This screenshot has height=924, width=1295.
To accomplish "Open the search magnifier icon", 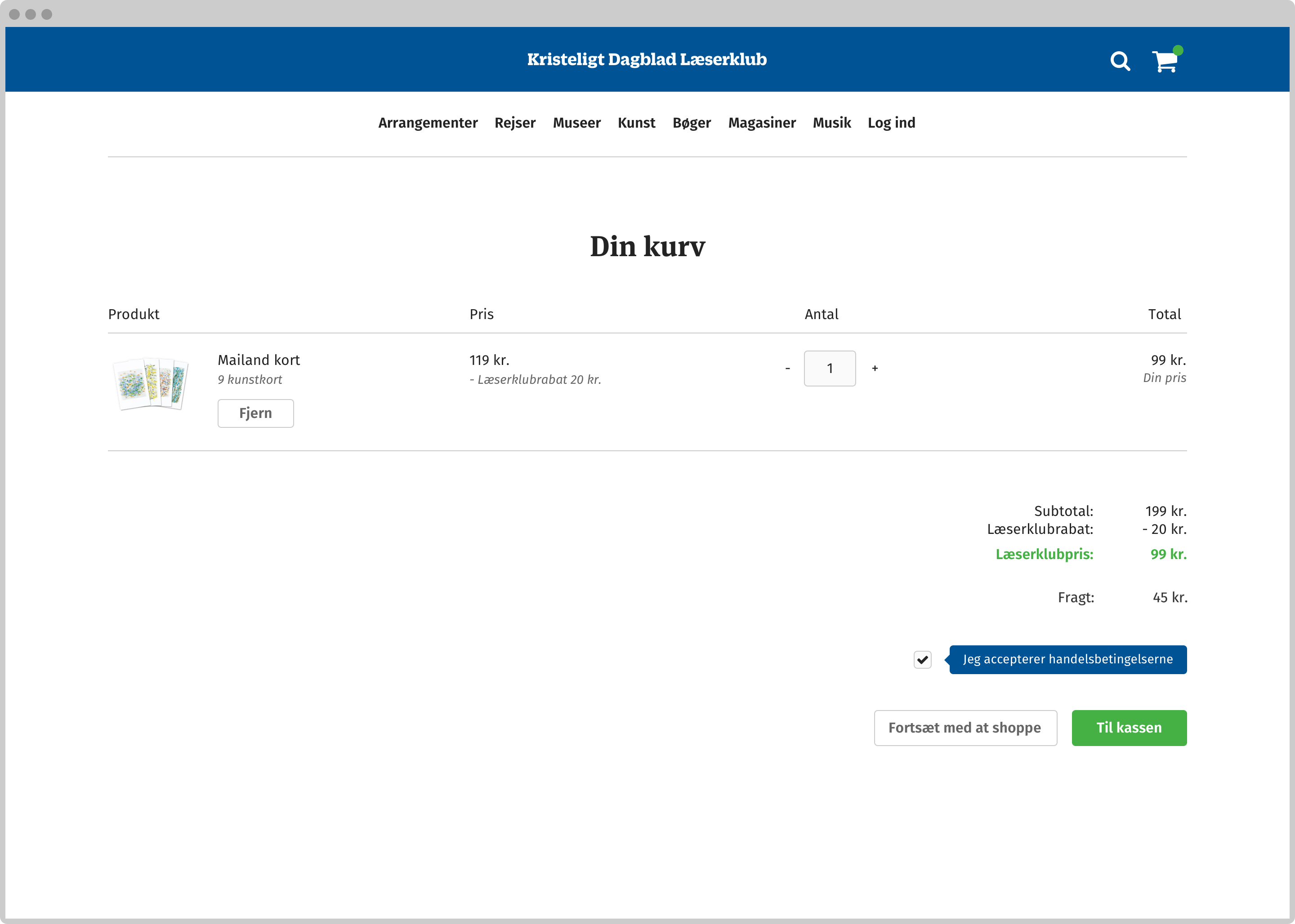I will coord(1120,61).
